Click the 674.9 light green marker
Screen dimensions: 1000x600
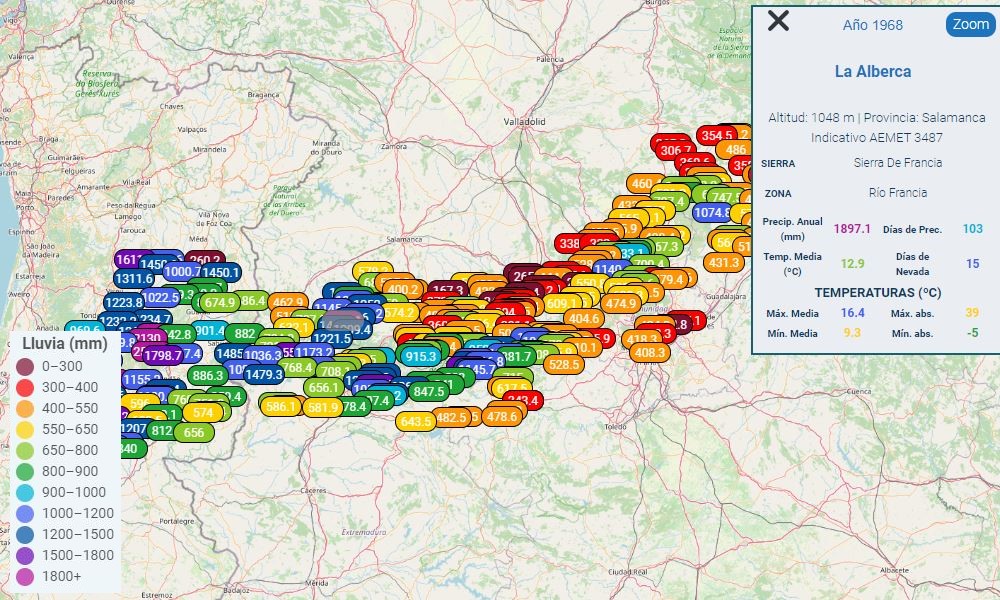[219, 302]
